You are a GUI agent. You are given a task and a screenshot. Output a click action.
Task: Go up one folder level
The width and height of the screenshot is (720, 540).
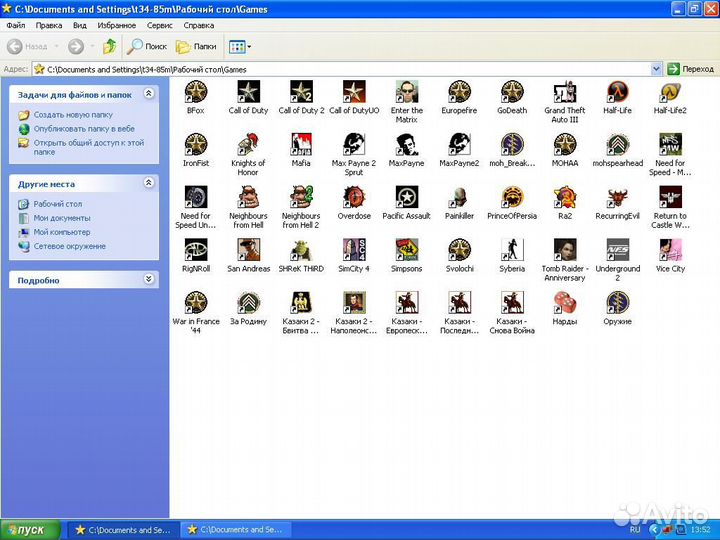tap(110, 46)
